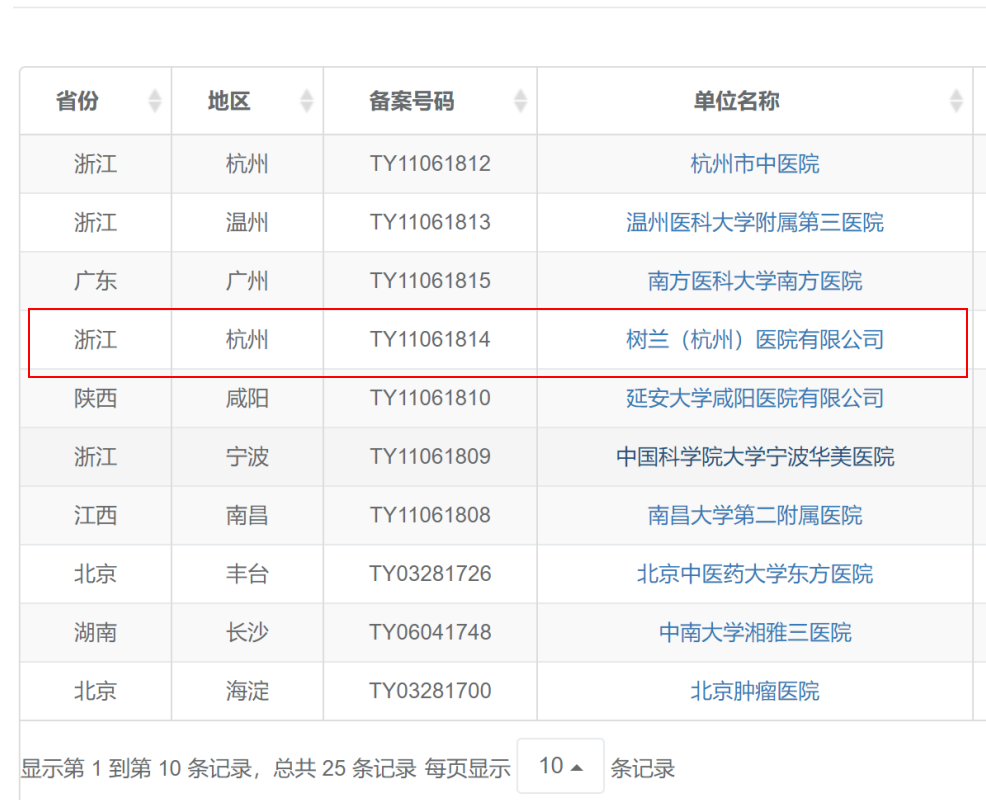Sort by 备案号码 column sort arrows
This screenshot has width=986, height=800.
(520, 101)
